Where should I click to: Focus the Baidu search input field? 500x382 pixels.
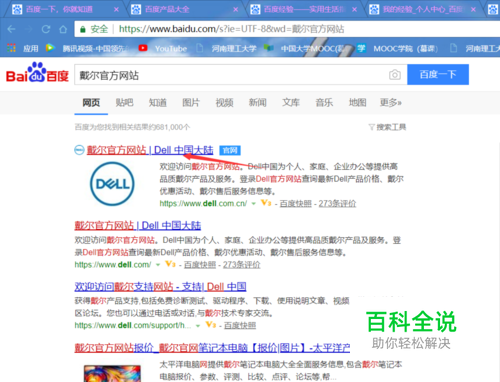[x=231, y=75]
